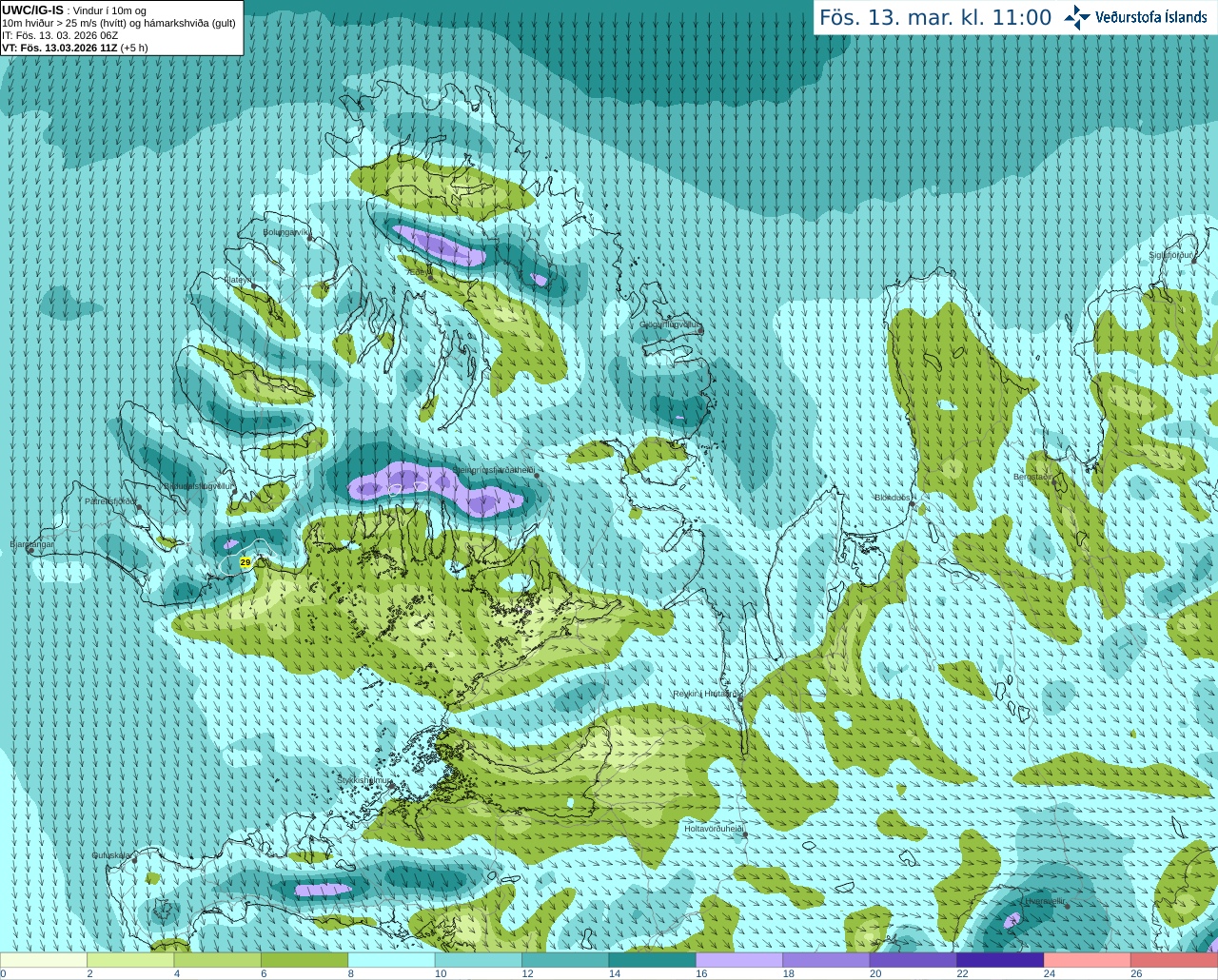Click the Siglufjörður place label

tap(1170, 255)
